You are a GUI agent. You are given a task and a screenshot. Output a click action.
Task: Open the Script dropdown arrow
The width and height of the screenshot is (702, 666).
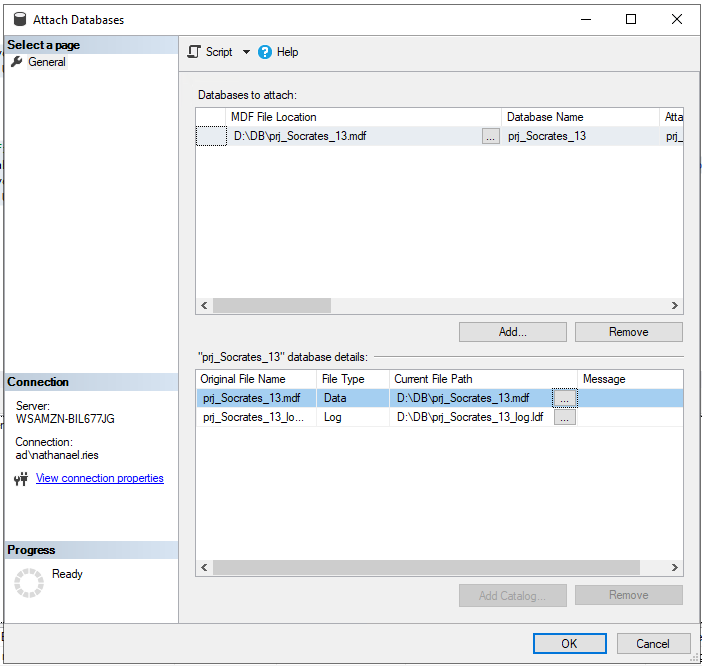pos(246,52)
